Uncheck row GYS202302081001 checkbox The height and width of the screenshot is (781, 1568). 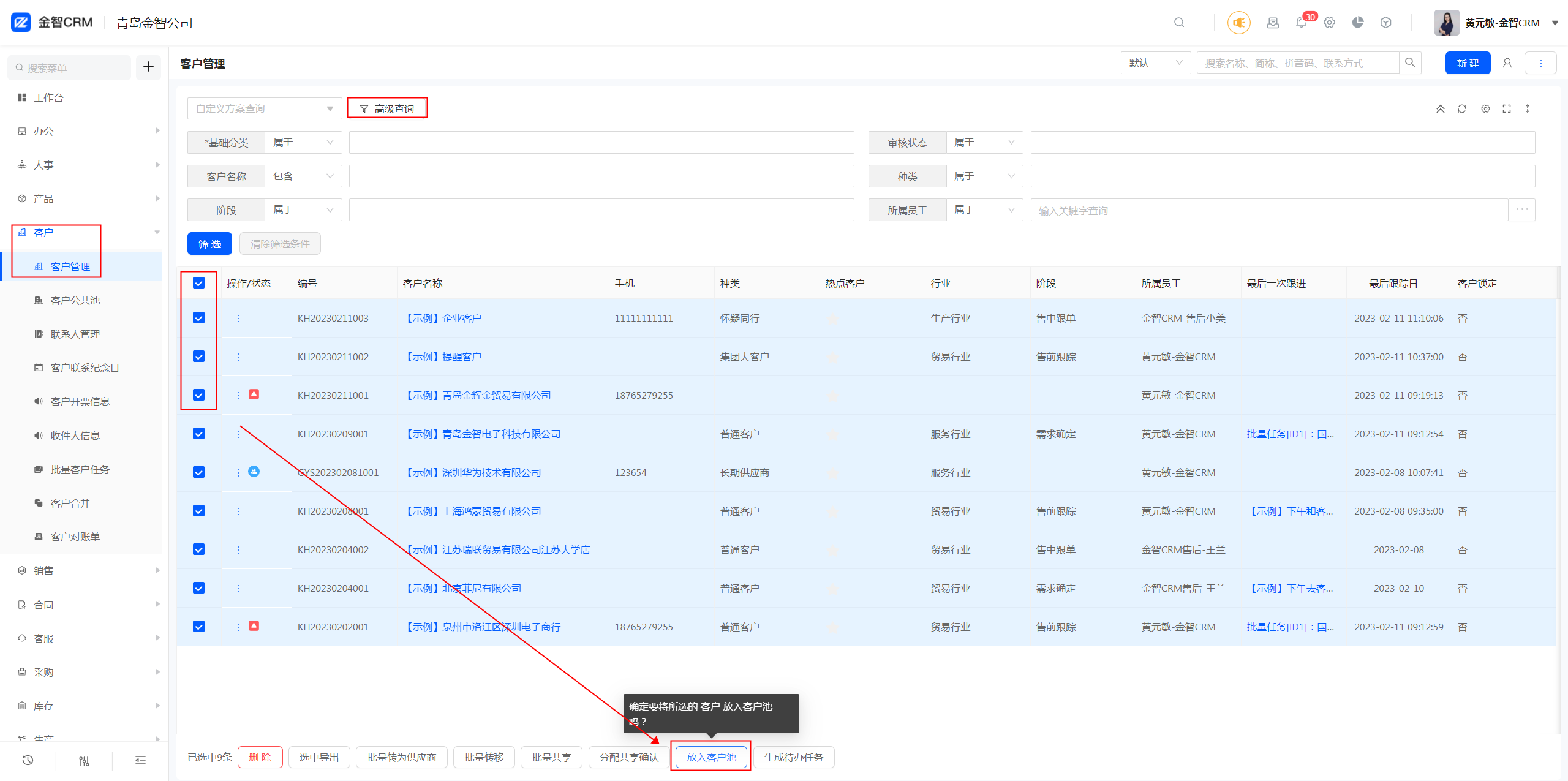pyautogui.click(x=198, y=472)
